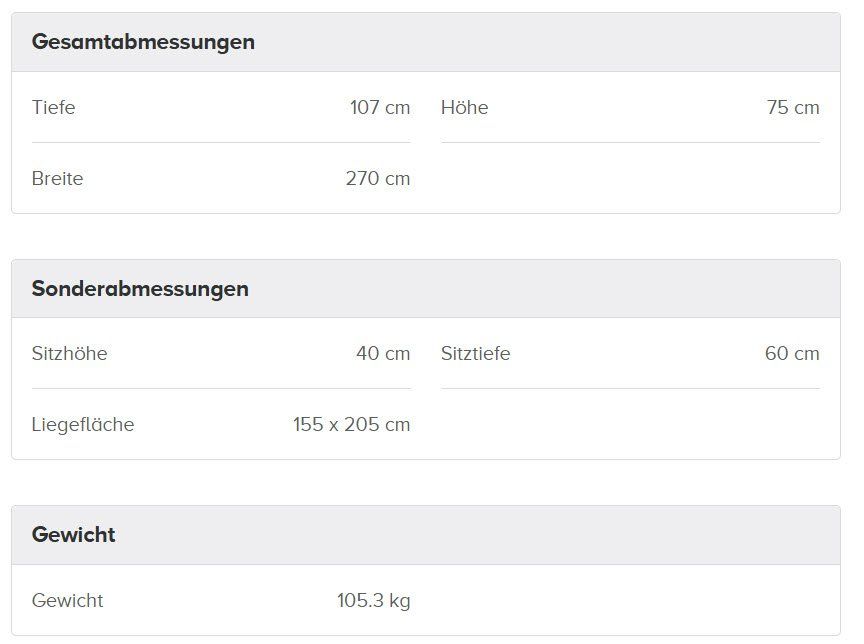Click empty area beside Liegefläche row

(630, 425)
